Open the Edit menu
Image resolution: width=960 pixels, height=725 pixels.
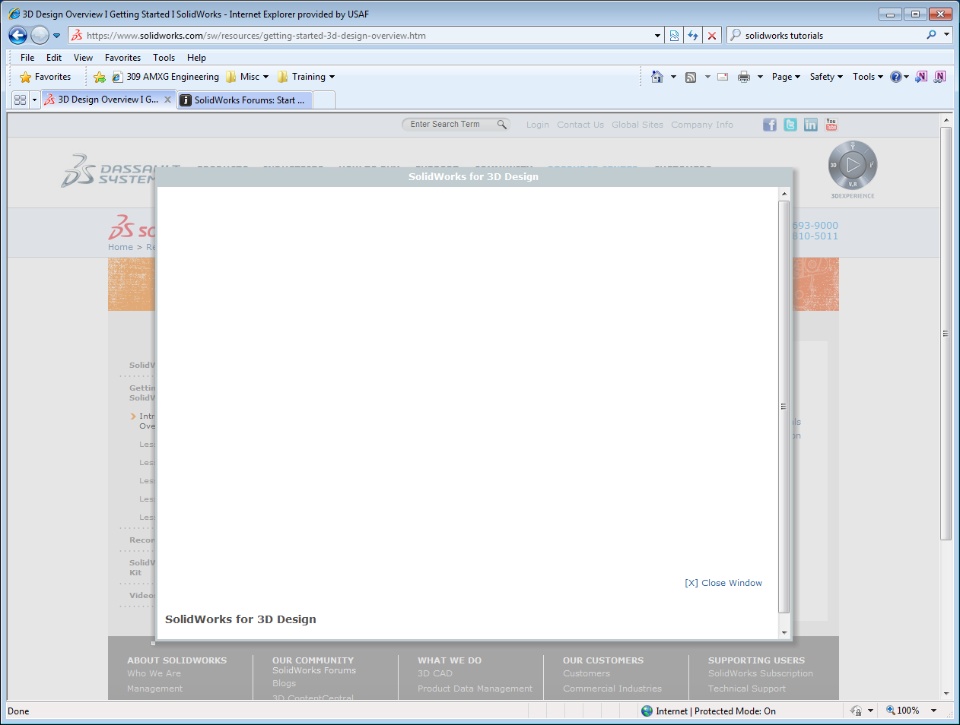tap(54, 58)
